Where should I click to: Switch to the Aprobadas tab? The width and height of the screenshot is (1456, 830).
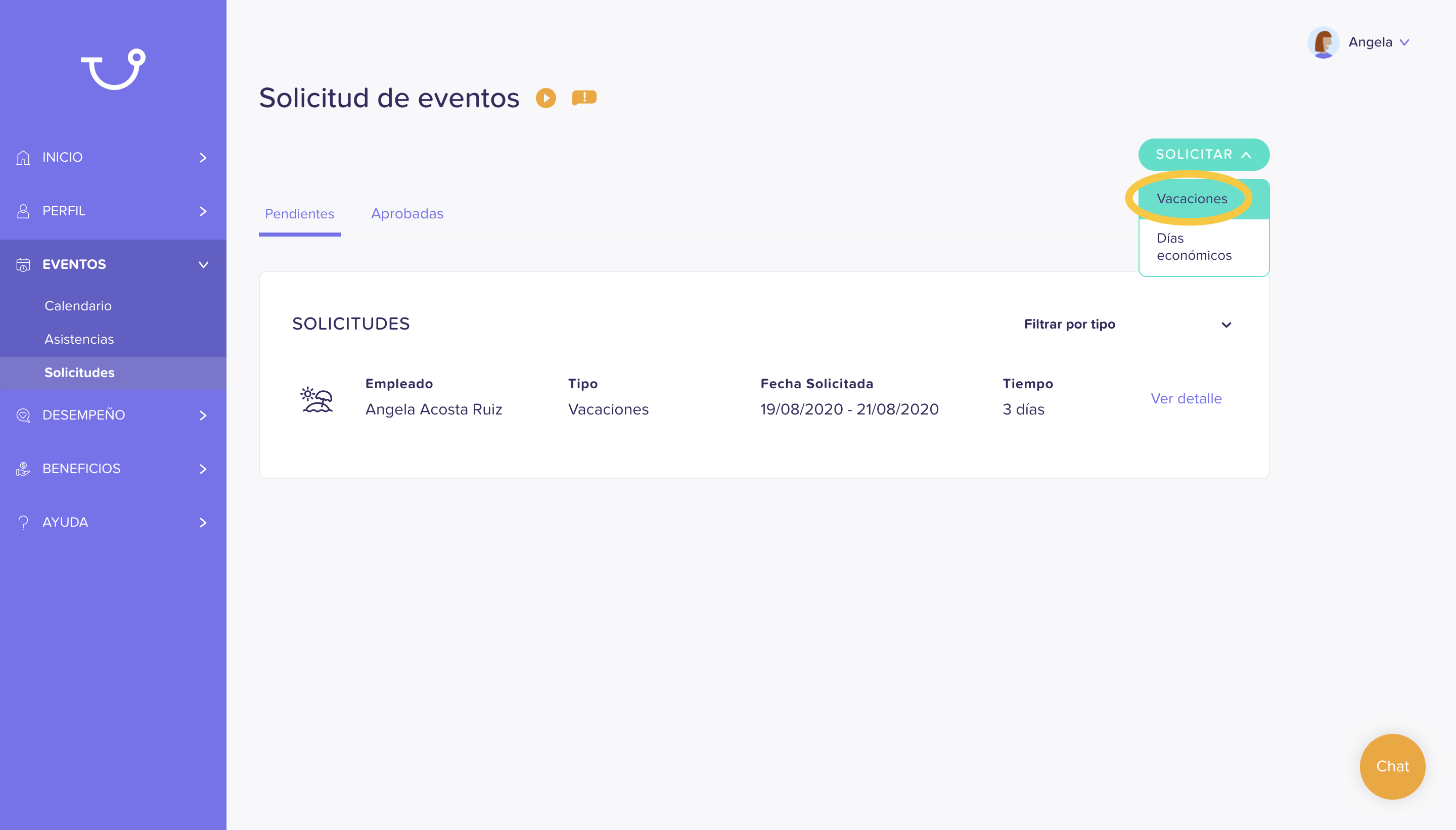[407, 214]
